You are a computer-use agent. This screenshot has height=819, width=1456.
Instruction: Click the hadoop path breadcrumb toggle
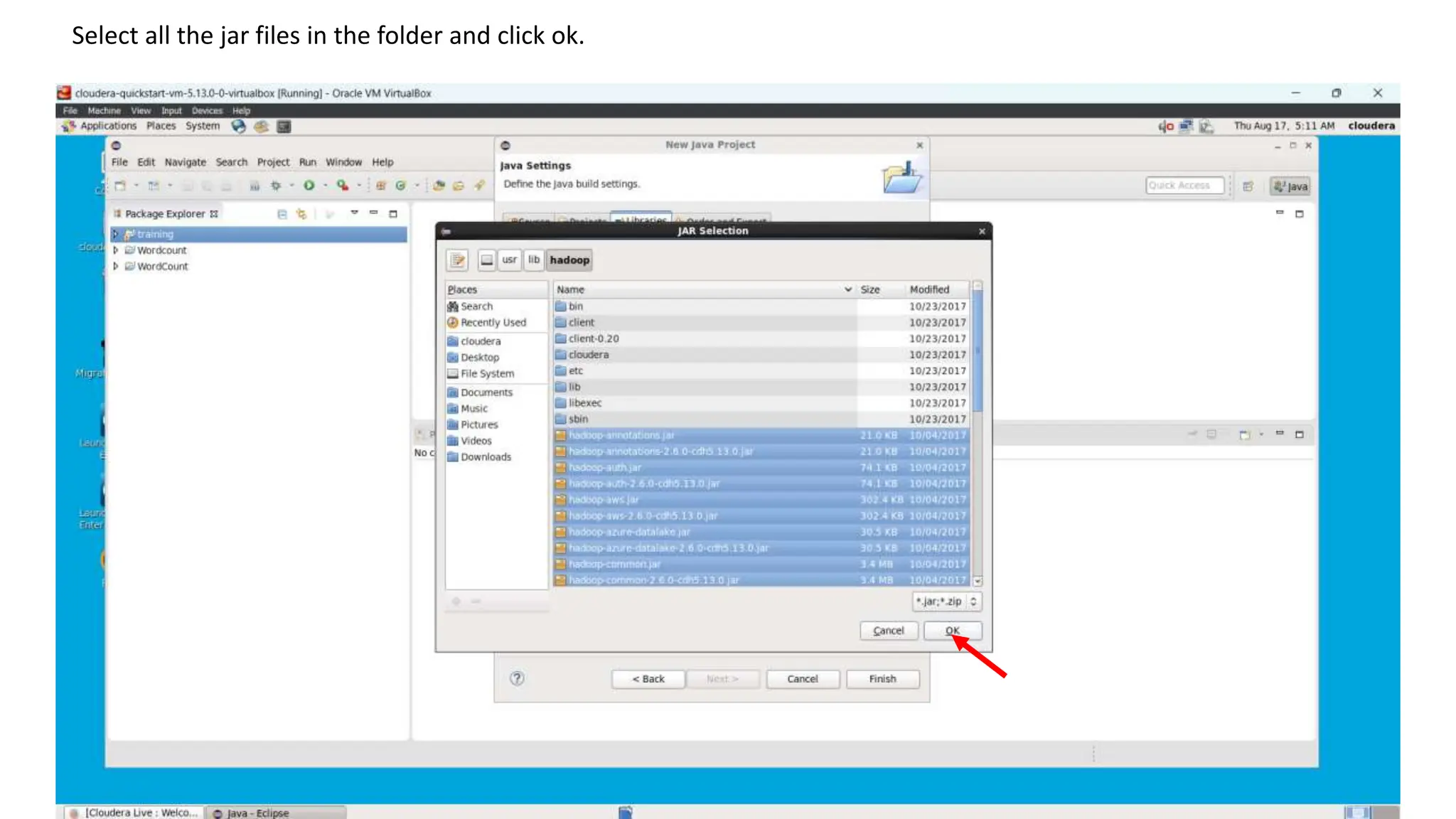pos(569,260)
